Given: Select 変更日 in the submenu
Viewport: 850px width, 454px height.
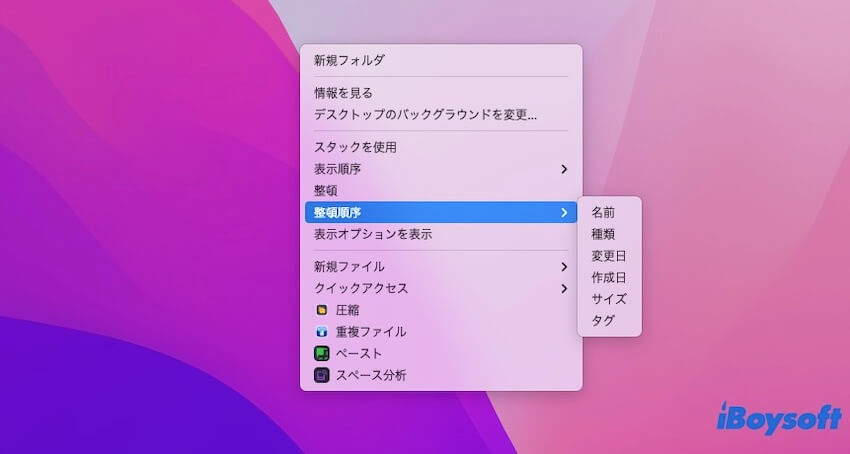Looking at the screenshot, I should tap(608, 256).
